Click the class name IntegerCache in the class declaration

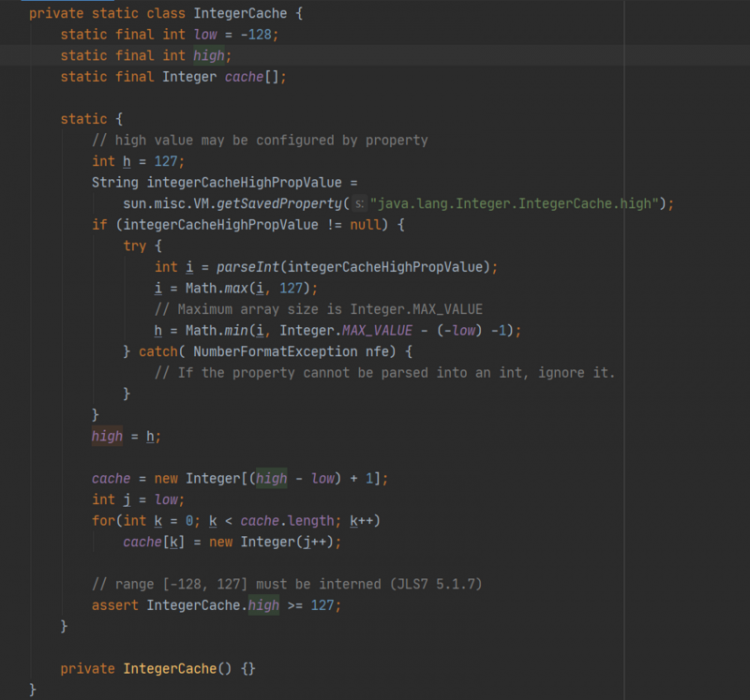[240, 13]
